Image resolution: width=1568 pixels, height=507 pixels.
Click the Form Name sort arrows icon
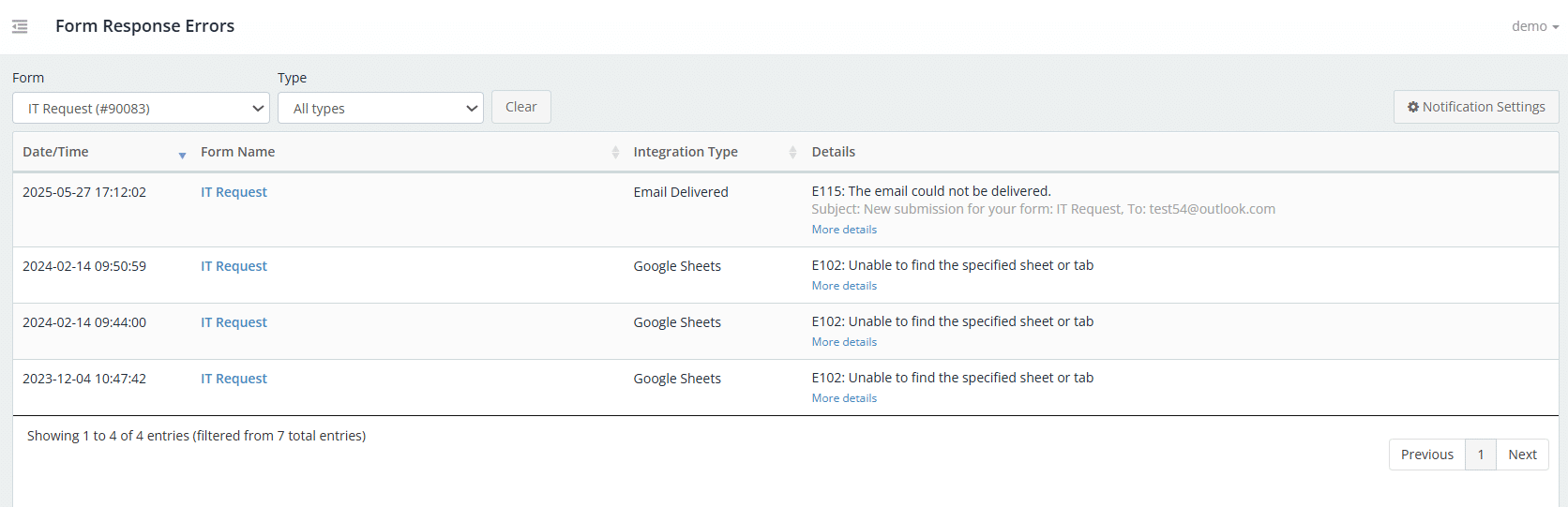(x=615, y=152)
